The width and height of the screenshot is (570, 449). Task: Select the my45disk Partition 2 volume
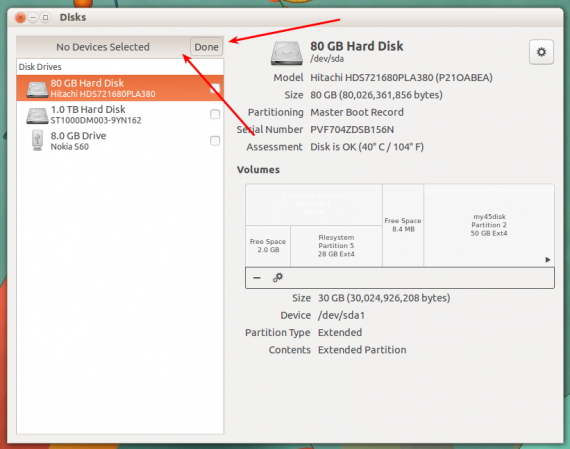pyautogui.click(x=489, y=225)
